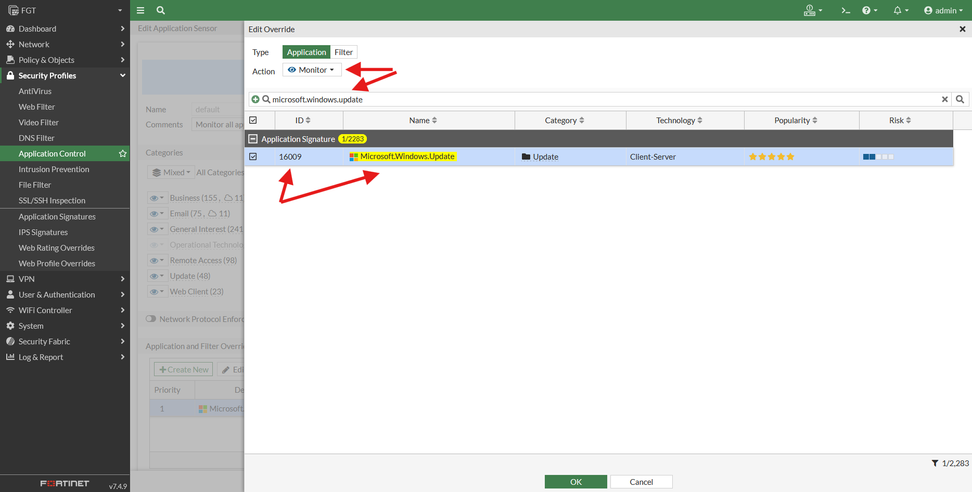Open the help question mark menu

coord(869,11)
